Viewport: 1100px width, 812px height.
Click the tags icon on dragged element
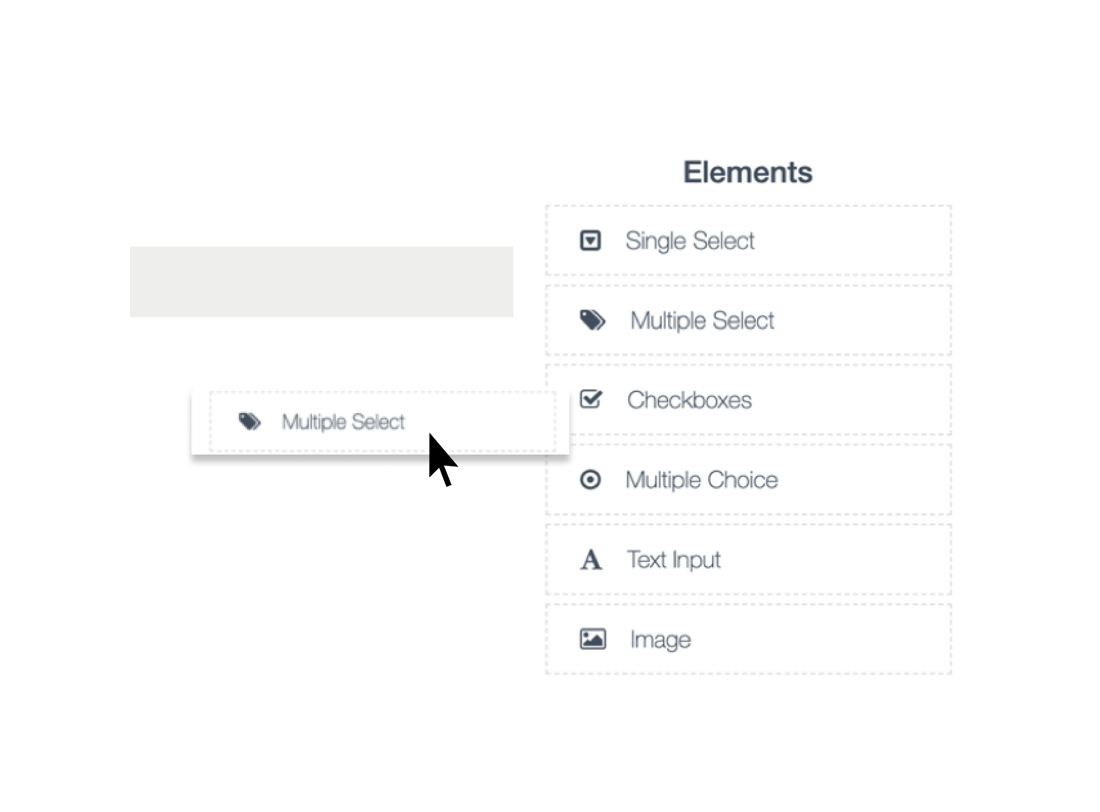coord(250,422)
